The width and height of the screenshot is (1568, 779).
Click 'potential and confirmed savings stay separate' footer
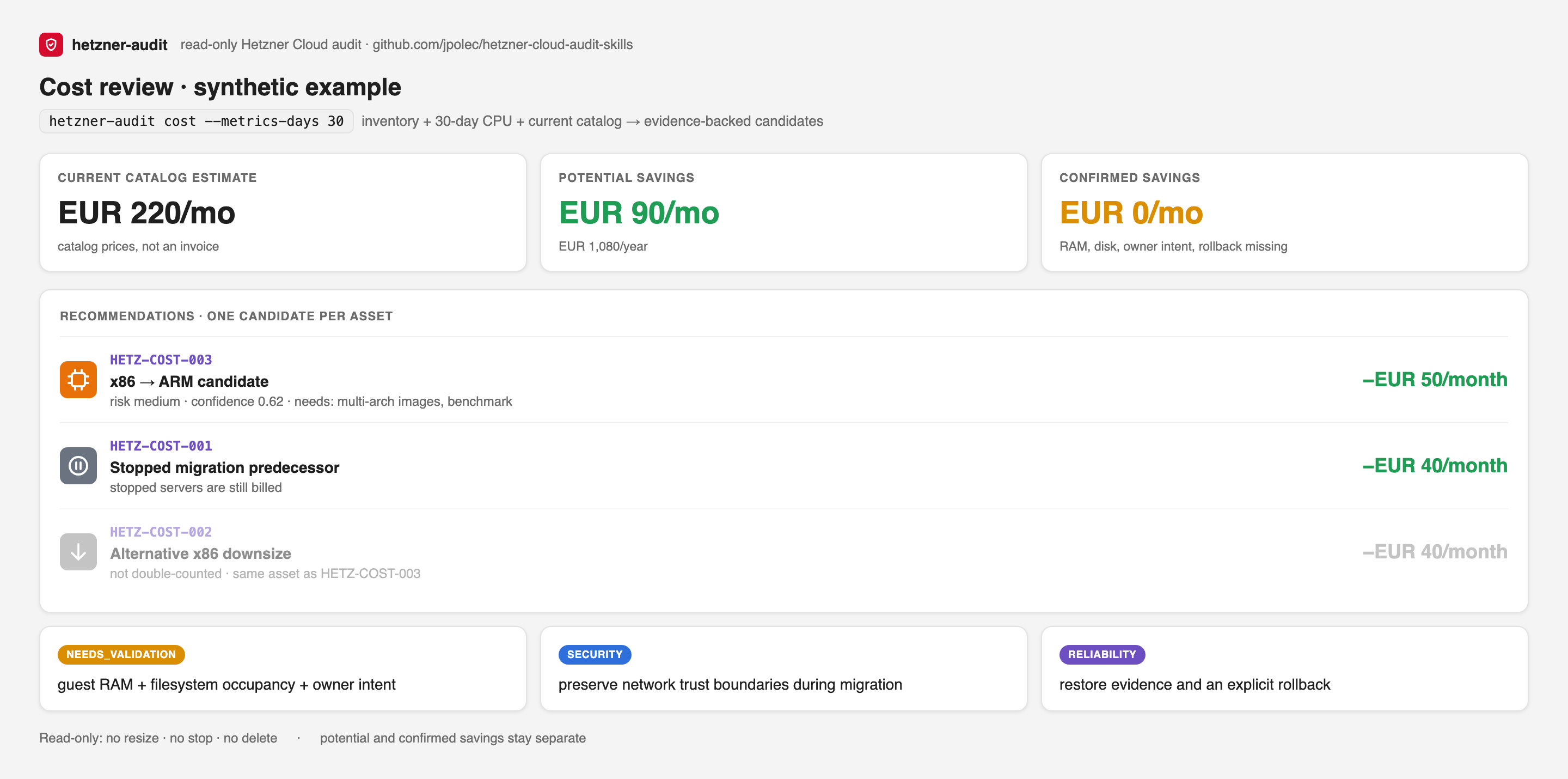pyautogui.click(x=453, y=738)
